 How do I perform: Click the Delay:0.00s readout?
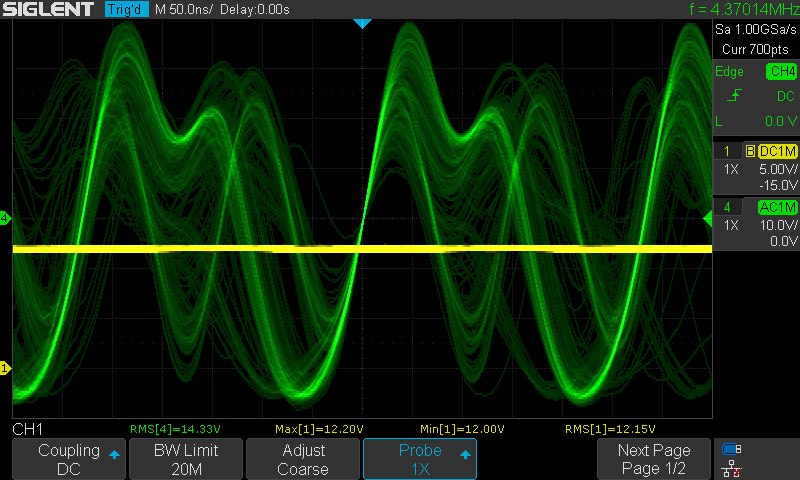[x=255, y=9]
